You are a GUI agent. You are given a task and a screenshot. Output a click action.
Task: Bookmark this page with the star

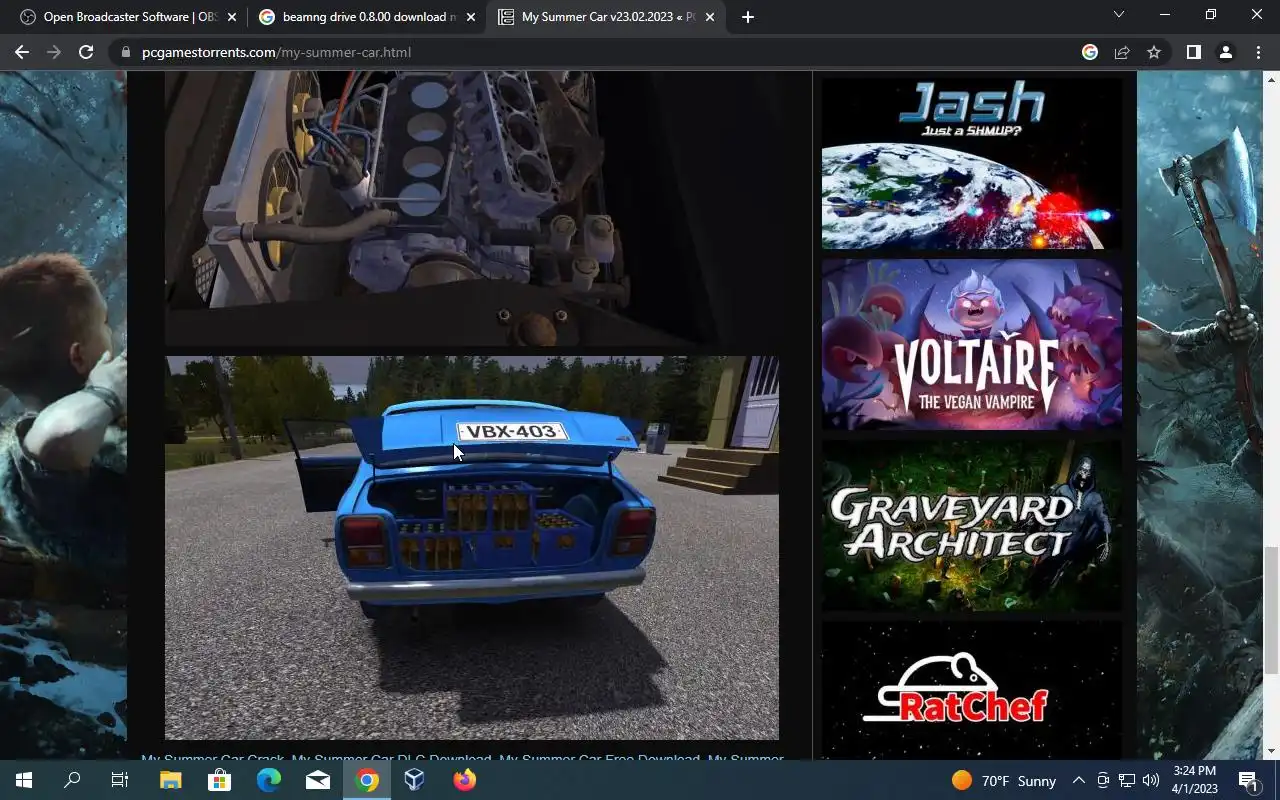tap(1154, 52)
